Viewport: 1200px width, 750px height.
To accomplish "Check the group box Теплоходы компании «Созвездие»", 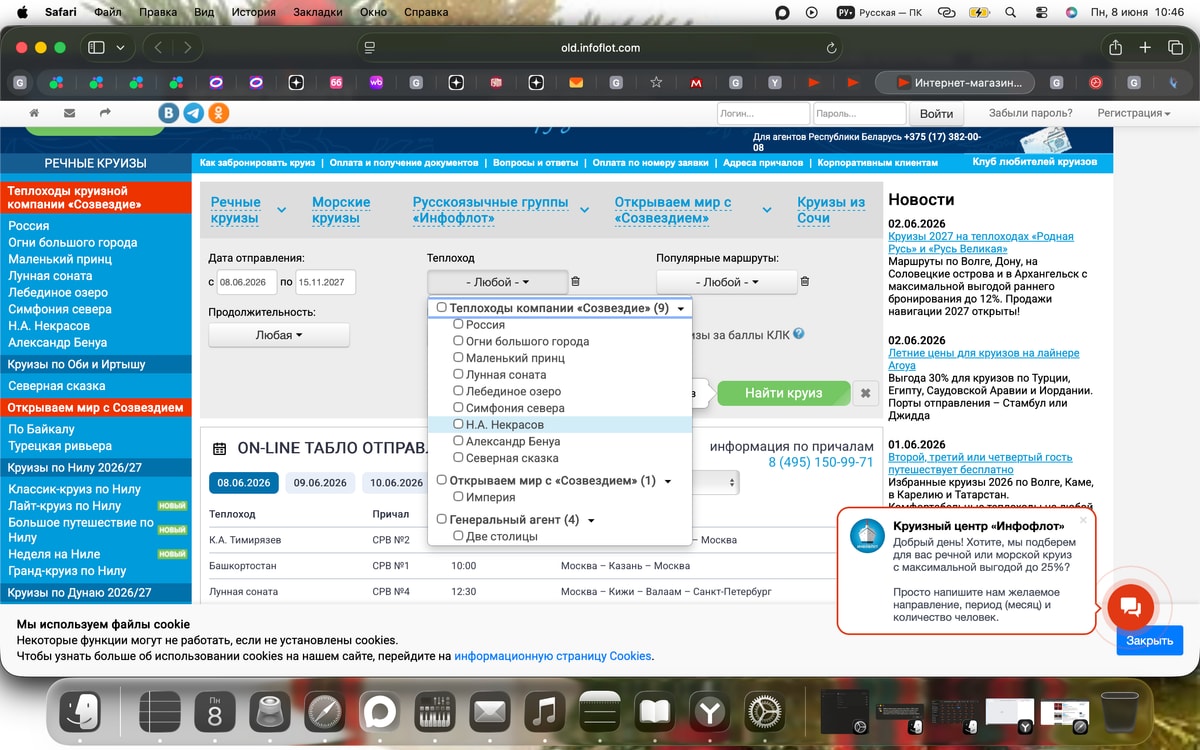I will [442, 308].
